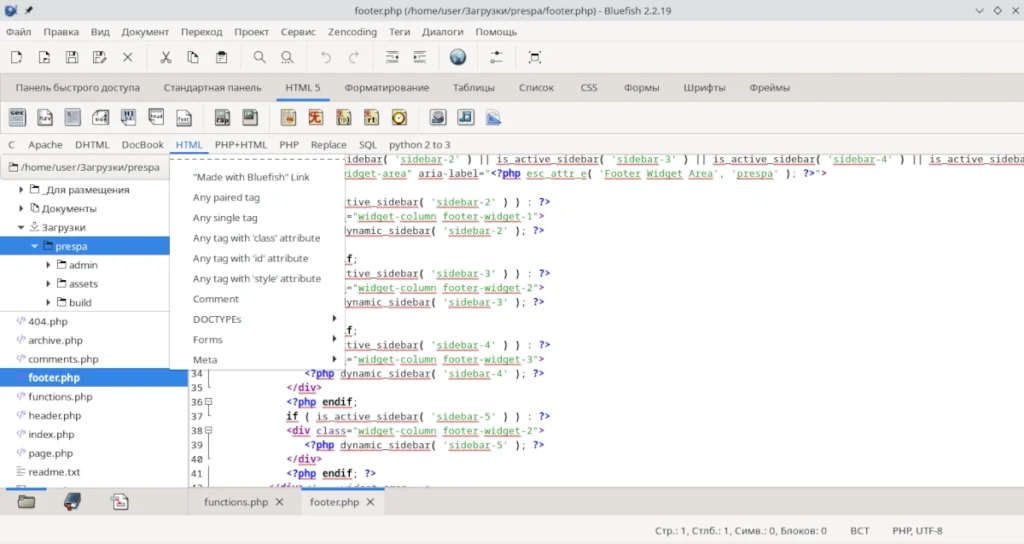The image size is (1024, 544).
Task: Insert HTML5 article tag icon
Action: coord(72,118)
